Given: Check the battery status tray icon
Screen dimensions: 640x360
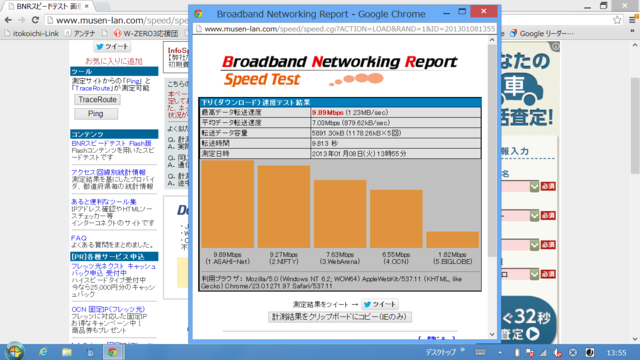Looking at the screenshot, I should point(516,352).
